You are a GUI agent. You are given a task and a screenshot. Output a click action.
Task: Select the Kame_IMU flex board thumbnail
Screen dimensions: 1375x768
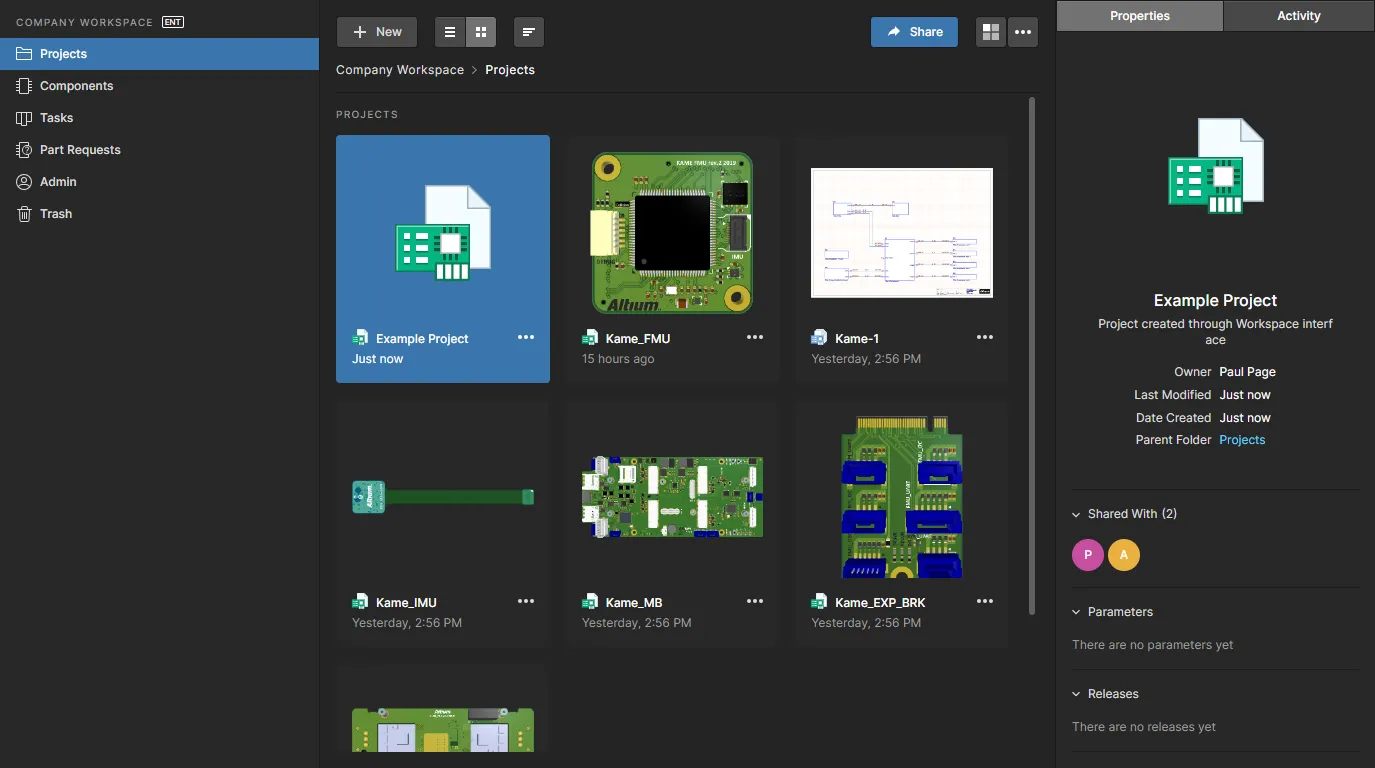(x=443, y=497)
